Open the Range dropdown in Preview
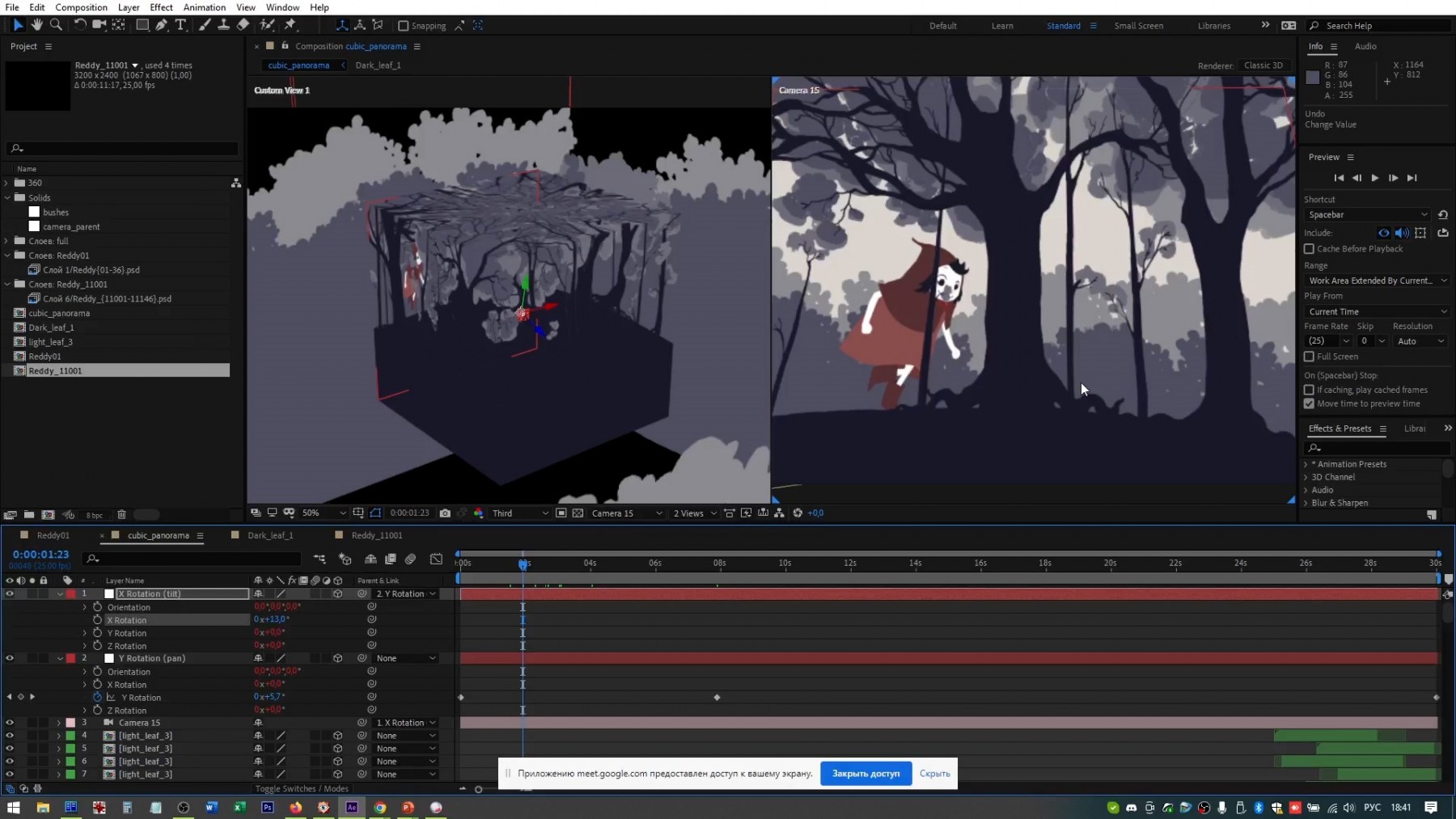 (1377, 281)
